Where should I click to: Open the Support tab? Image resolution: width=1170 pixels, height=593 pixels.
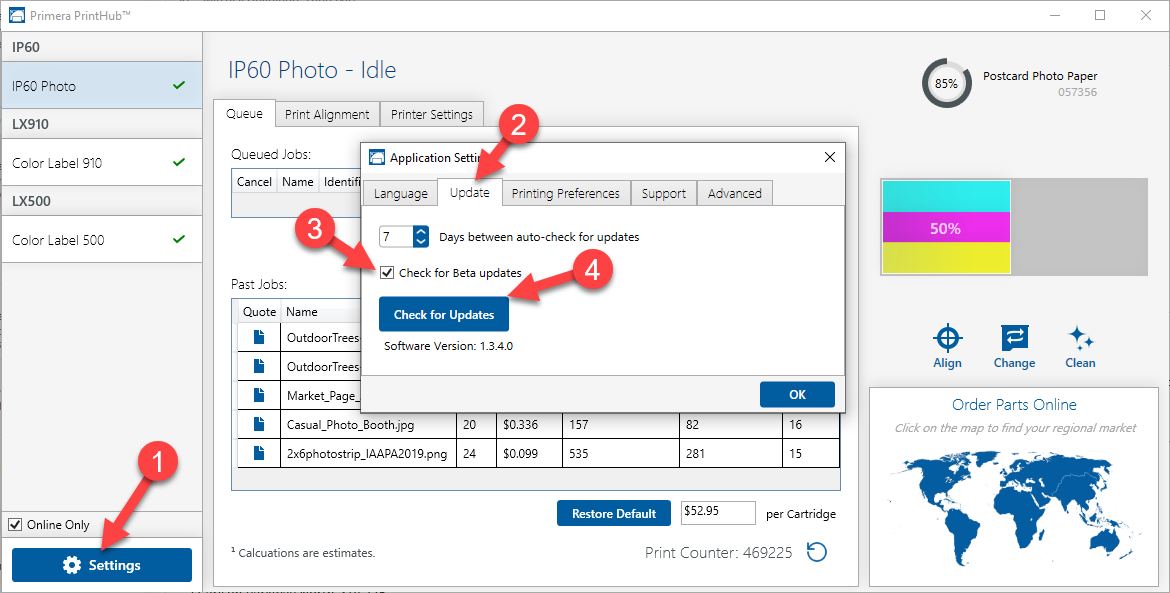click(663, 193)
